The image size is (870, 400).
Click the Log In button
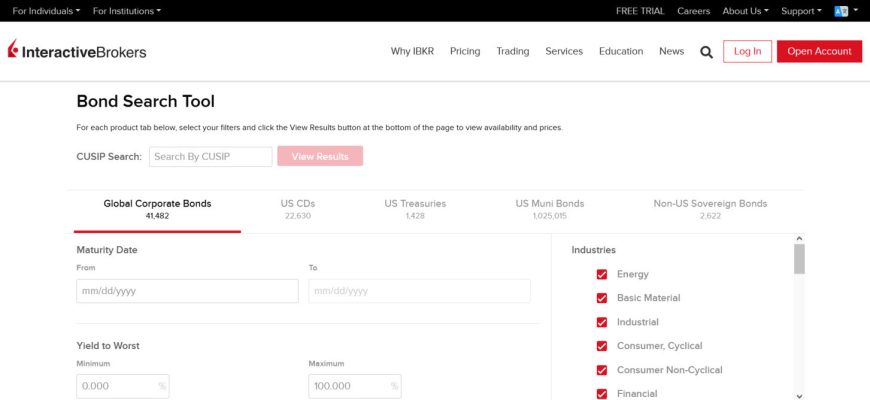[747, 52]
